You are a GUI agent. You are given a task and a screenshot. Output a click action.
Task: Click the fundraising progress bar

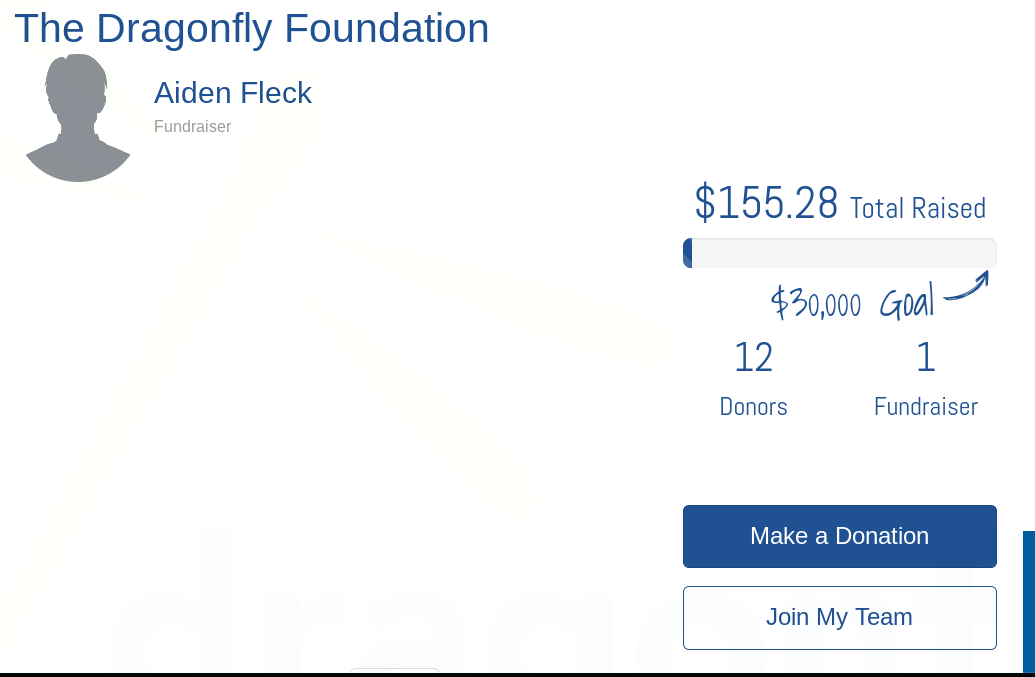pyautogui.click(x=840, y=253)
